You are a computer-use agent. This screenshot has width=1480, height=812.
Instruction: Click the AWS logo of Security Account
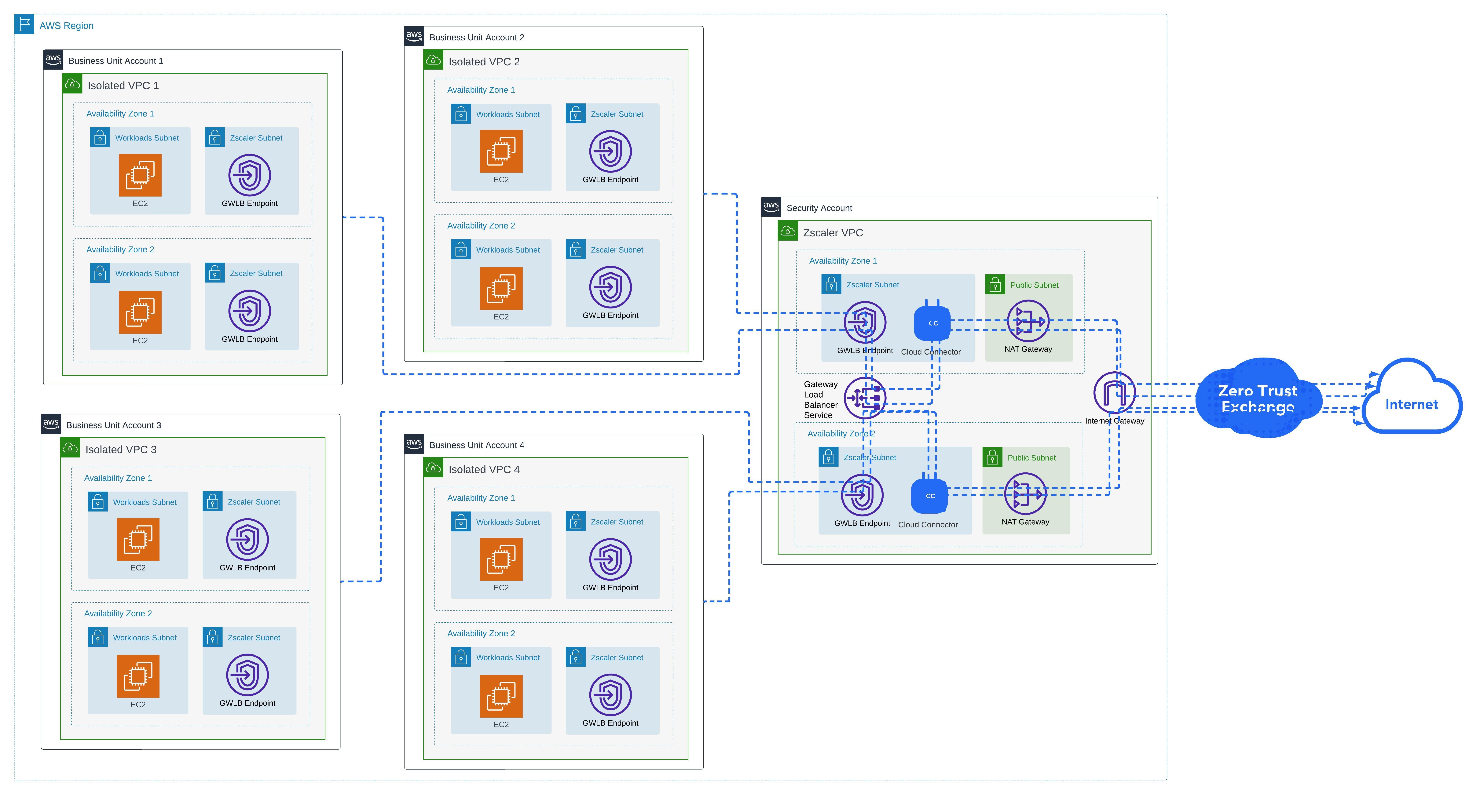[771, 207]
